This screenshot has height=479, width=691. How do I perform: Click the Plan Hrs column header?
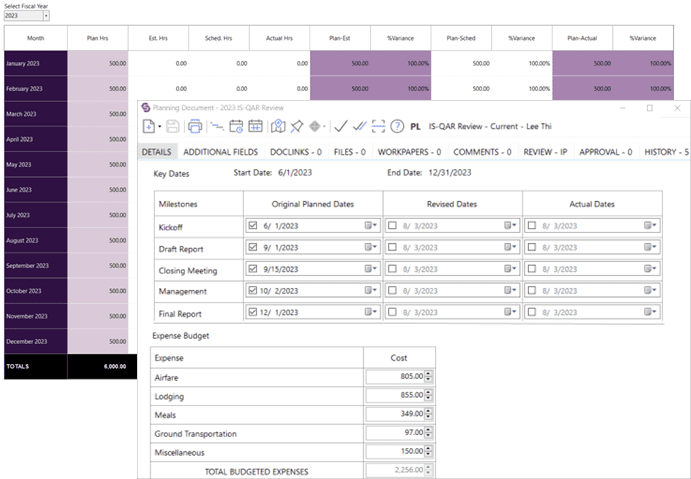pos(97,38)
